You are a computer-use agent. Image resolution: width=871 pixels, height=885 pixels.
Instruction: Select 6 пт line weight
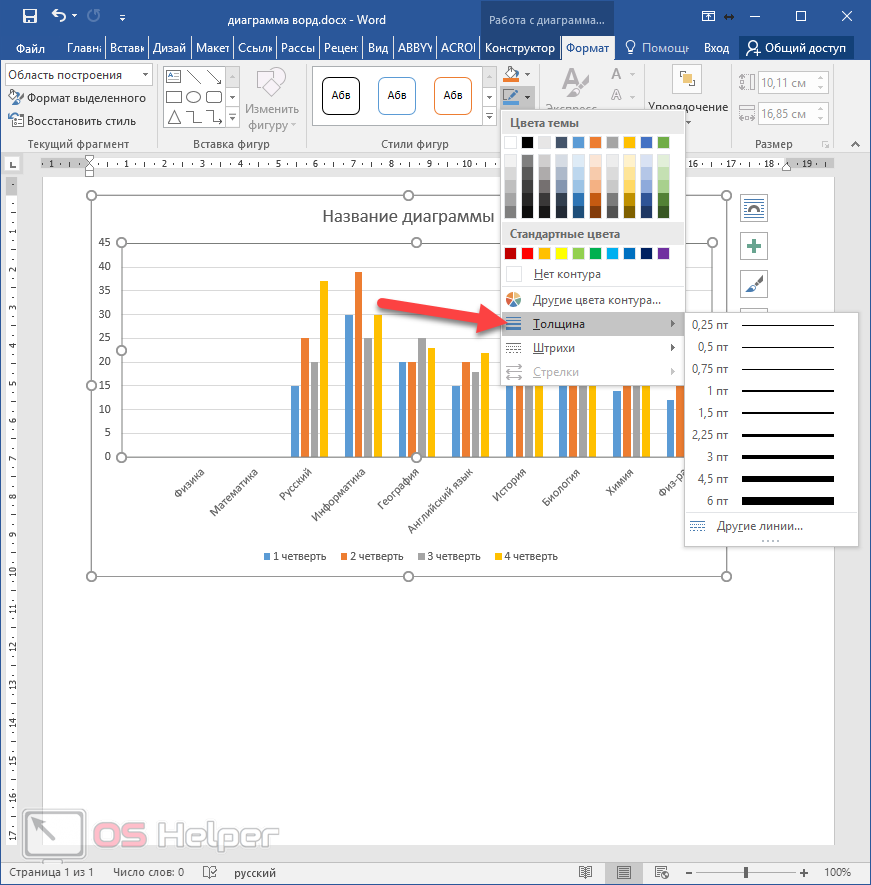(x=771, y=501)
